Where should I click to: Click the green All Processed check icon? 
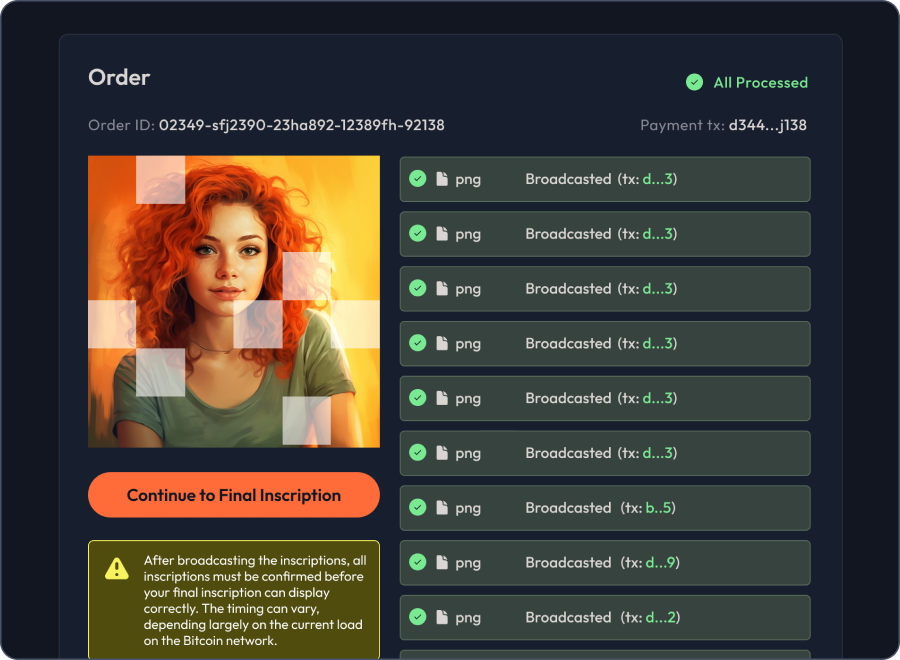click(694, 83)
